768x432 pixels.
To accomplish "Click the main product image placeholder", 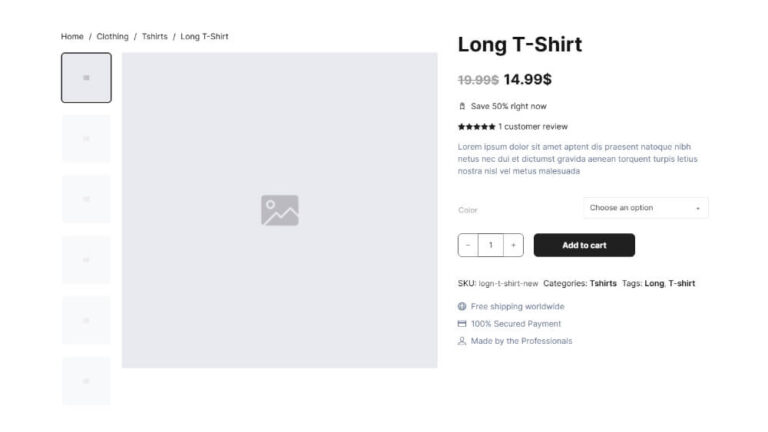I will (x=279, y=210).
